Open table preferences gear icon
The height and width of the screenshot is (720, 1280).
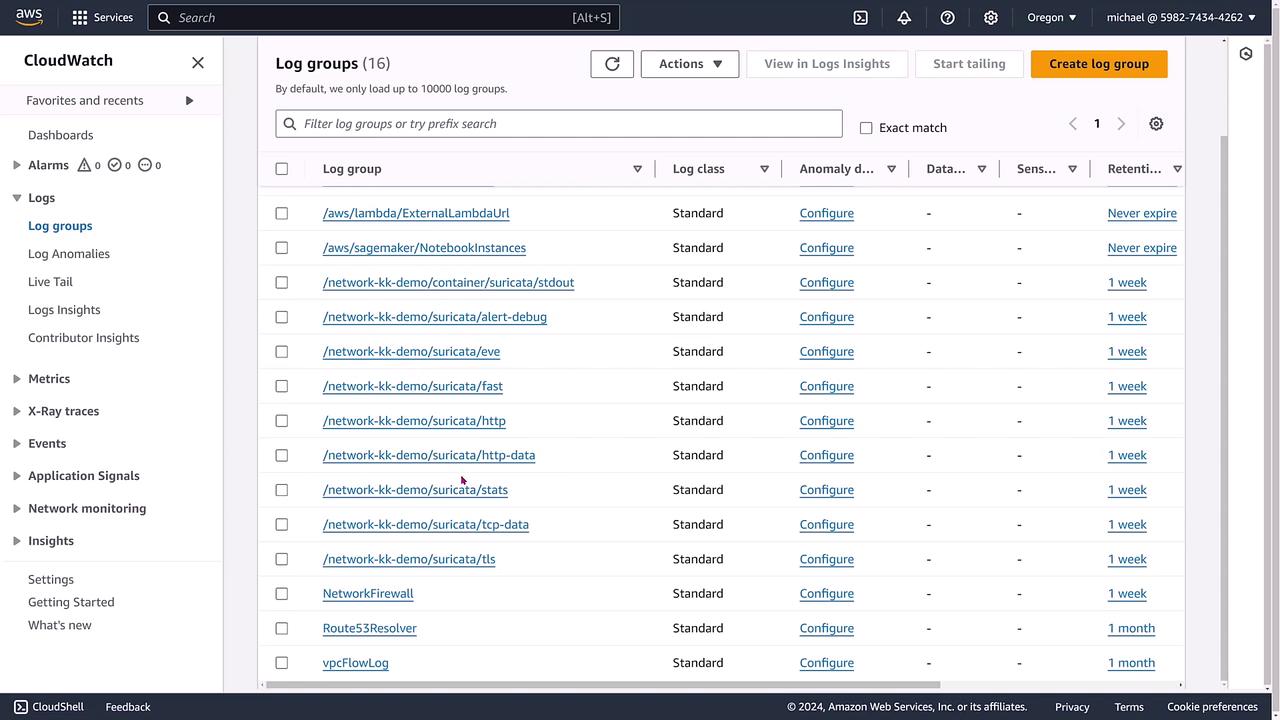pos(1156,124)
